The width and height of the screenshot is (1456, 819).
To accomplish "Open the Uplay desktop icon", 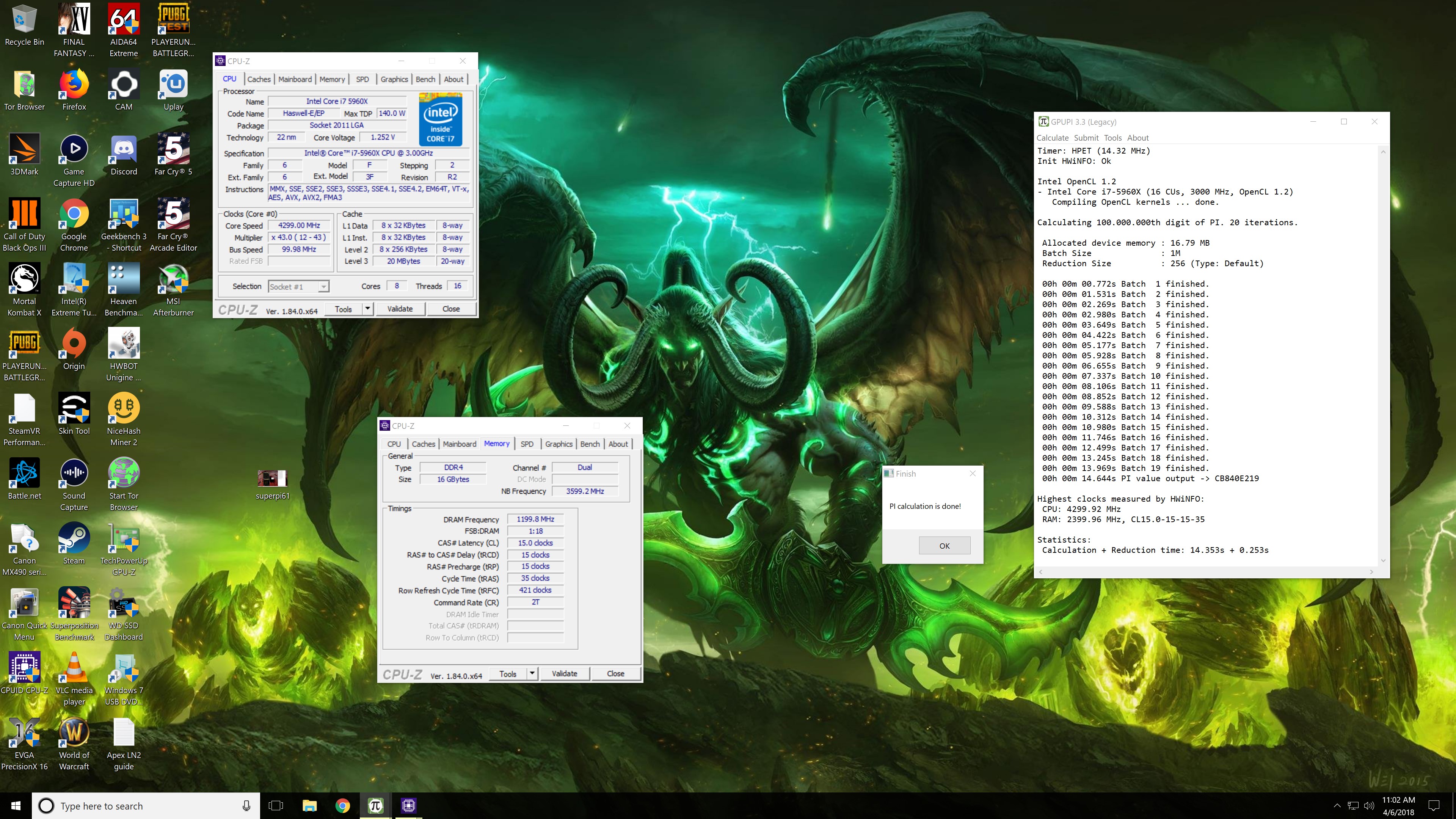I will click(174, 90).
